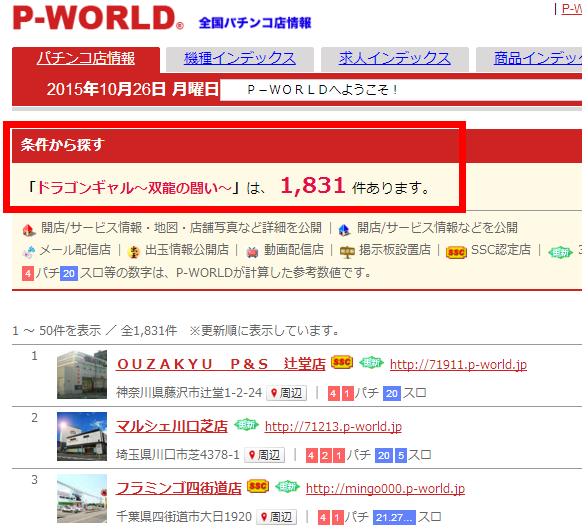Viewport: 582px width, 526px height.
Task: Click address 千葉県四街道市大日1920
Action: (184, 517)
